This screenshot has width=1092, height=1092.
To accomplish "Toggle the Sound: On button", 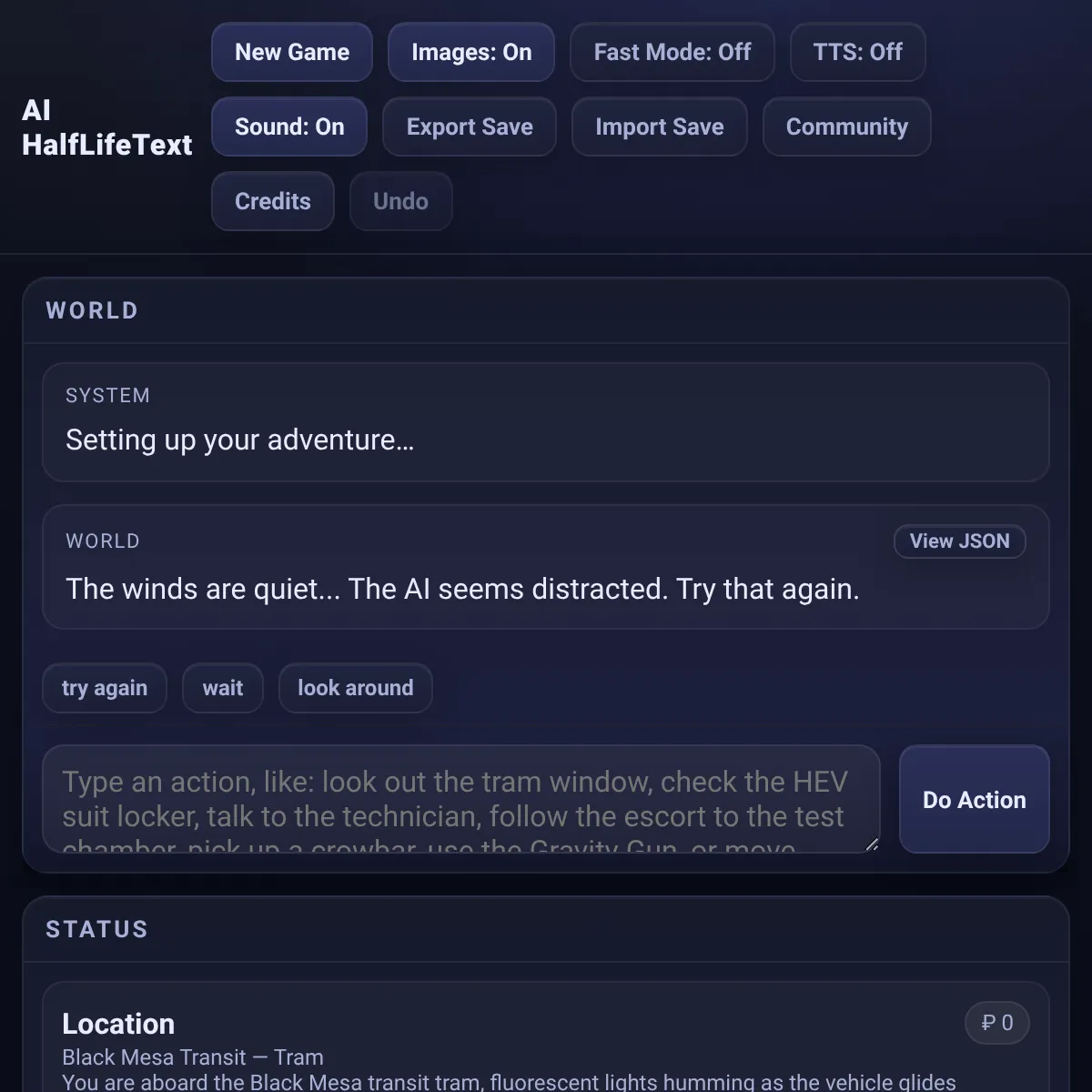I will (x=289, y=126).
